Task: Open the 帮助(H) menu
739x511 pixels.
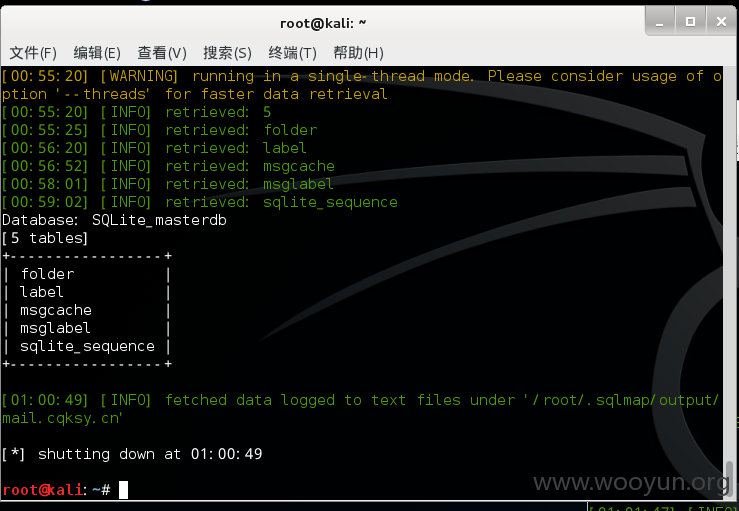Action: (x=358, y=53)
